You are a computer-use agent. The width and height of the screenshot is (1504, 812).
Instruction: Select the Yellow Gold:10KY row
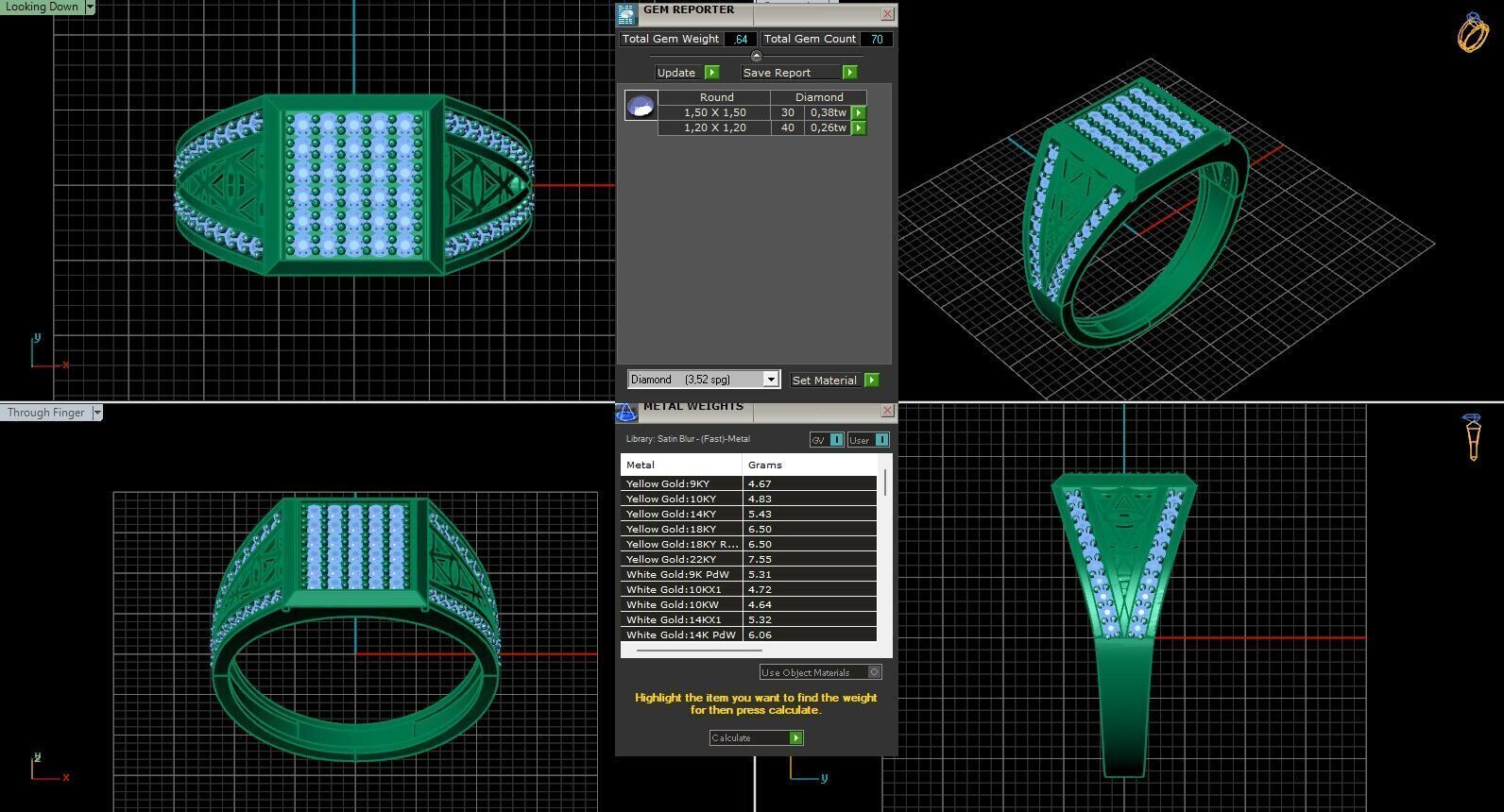click(x=749, y=499)
